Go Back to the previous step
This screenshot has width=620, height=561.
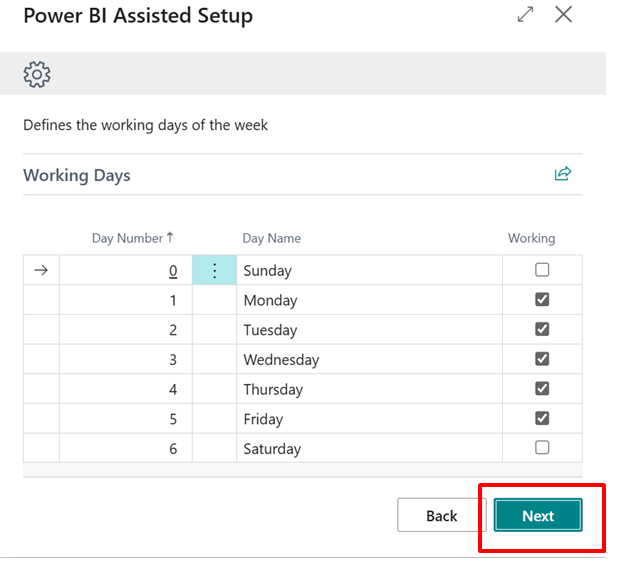441,515
